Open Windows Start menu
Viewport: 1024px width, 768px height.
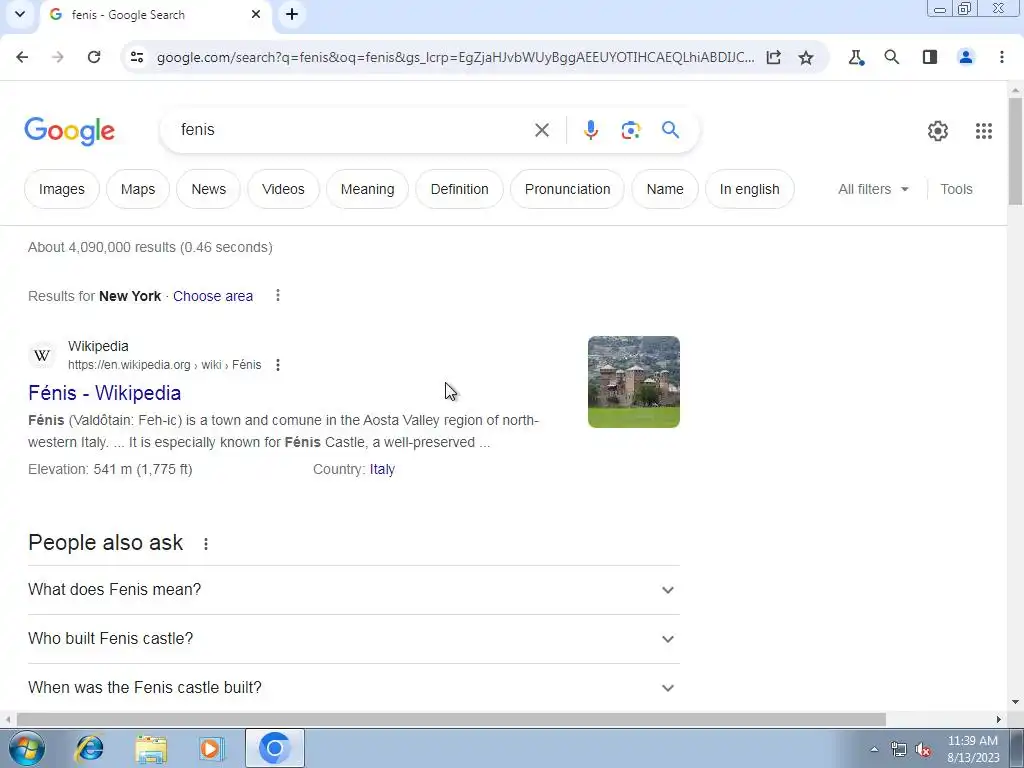[27, 748]
